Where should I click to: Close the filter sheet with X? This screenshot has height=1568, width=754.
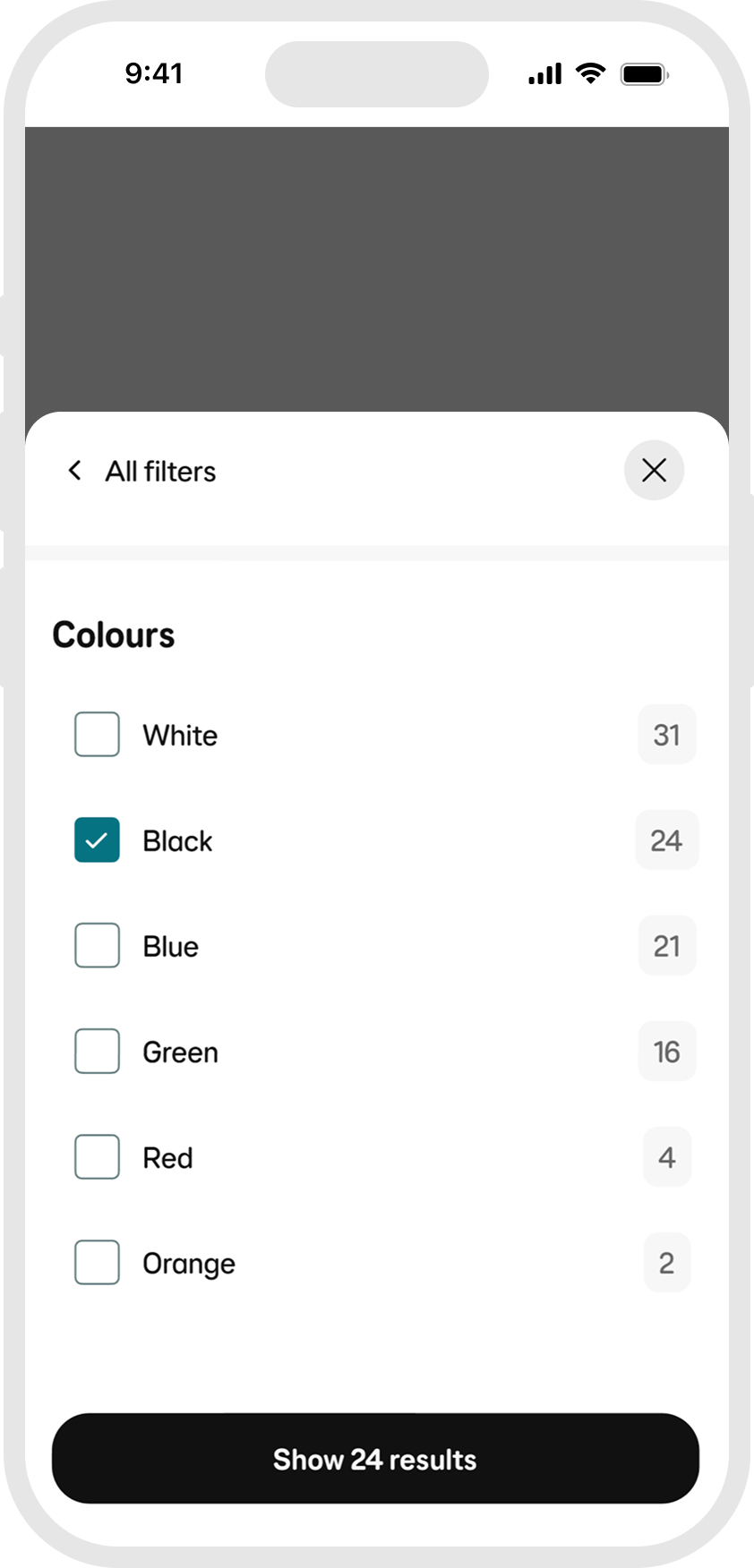click(654, 471)
